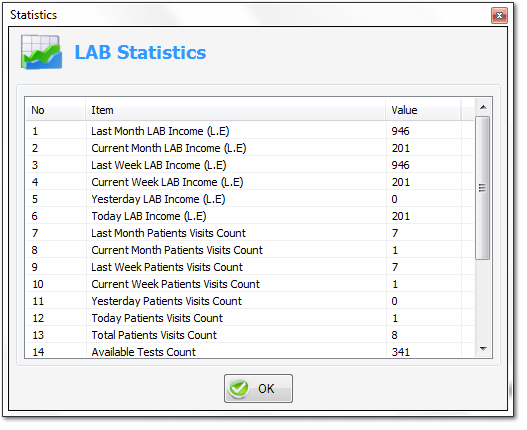
Task: Click the LAB Statistics chart icon
Action: pyautogui.click(x=42, y=53)
